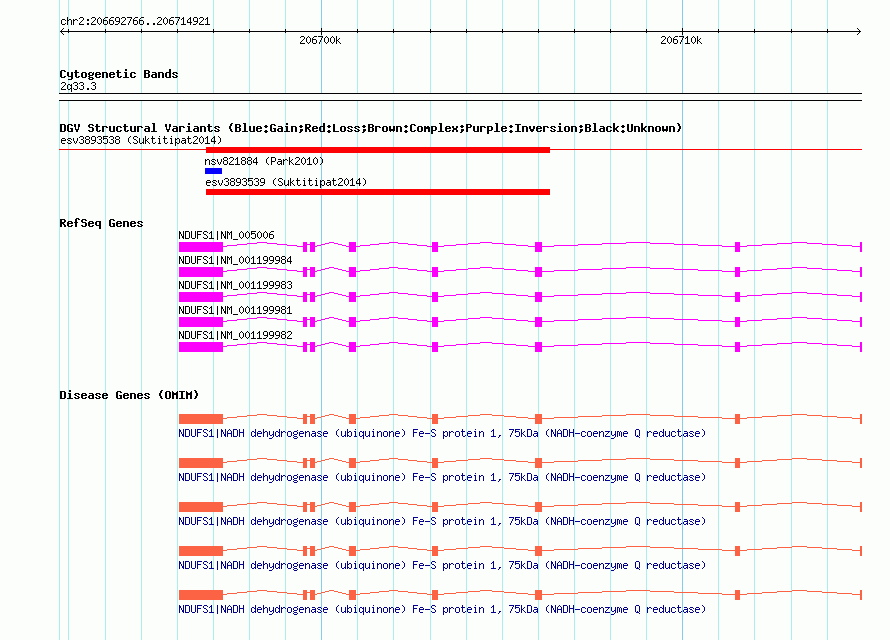Open the fourth OMIM NDUFS1 NADH dehydrogenase label
Viewport: 890px width, 640px height.
pos(442,565)
